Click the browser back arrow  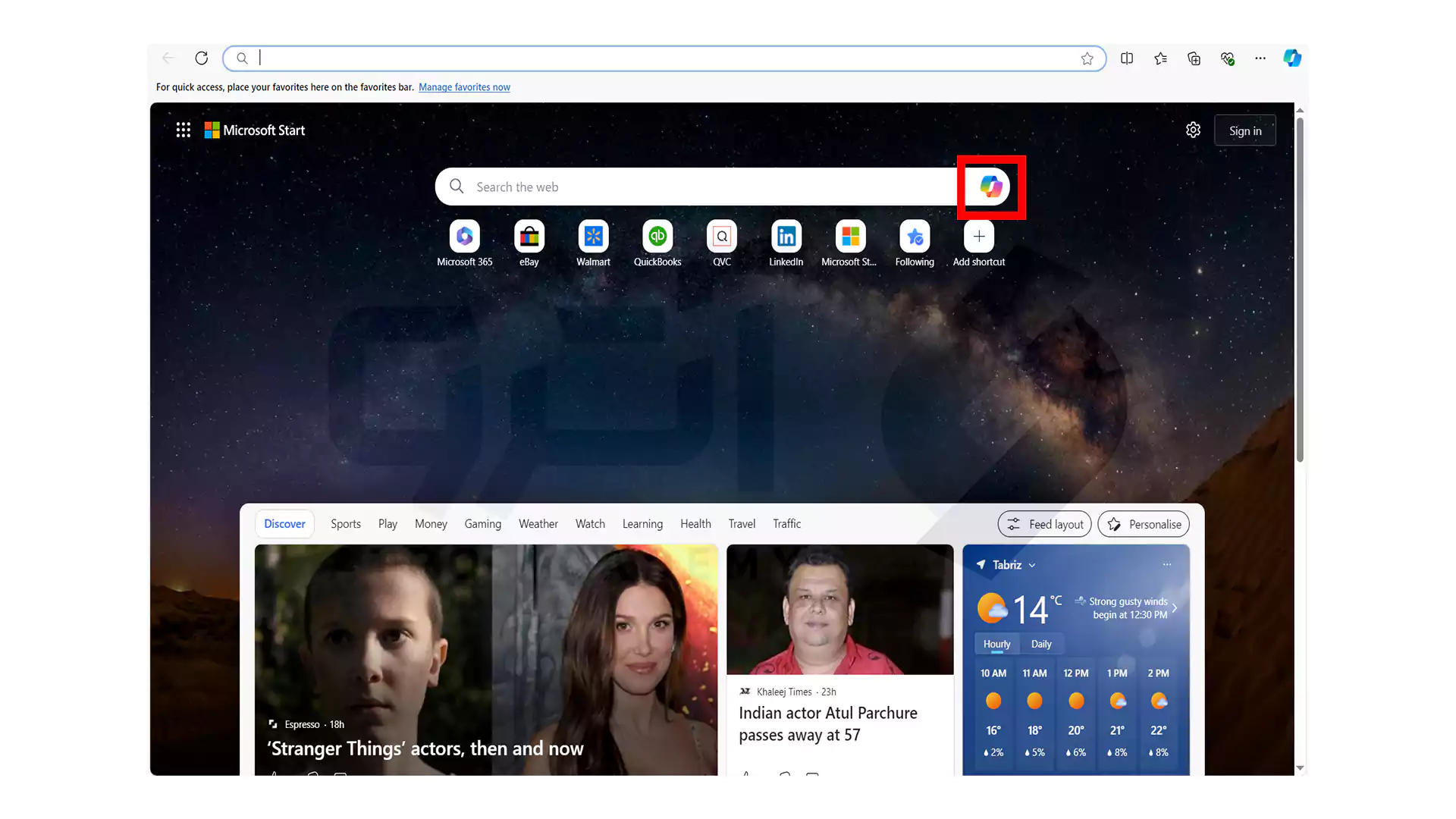point(168,58)
